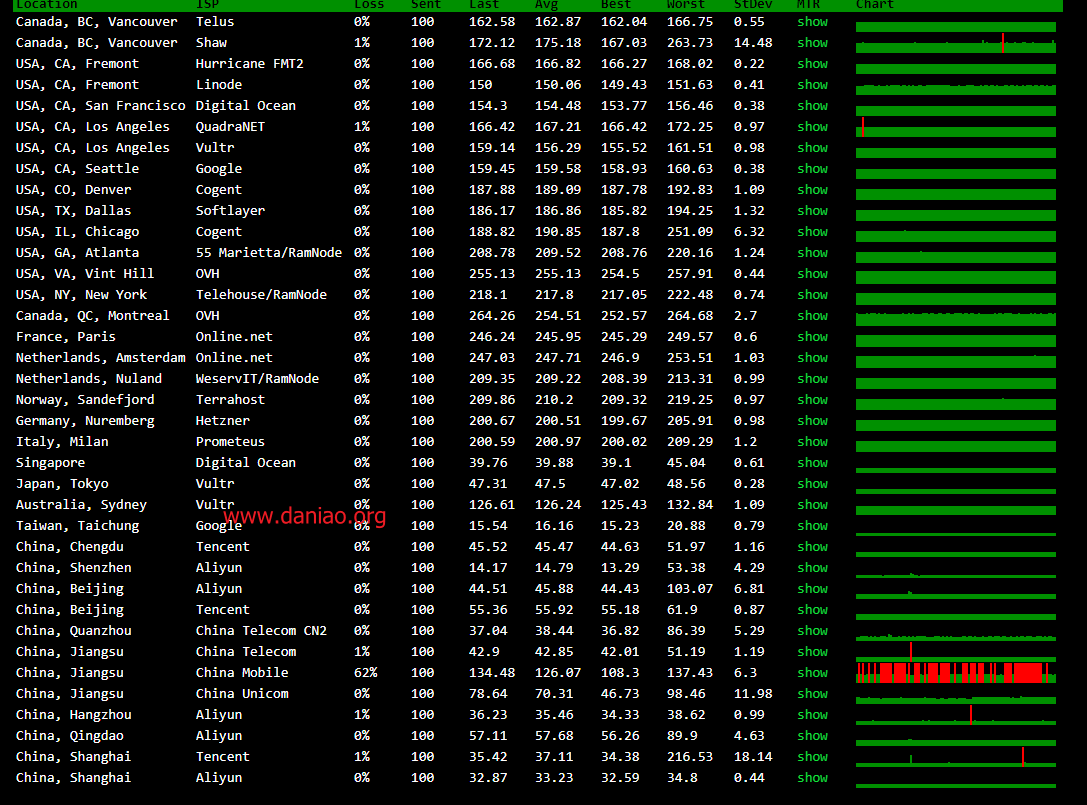The height and width of the screenshot is (805, 1087).
Task: Click show link for Shanghai Aliyun
Action: [812, 777]
